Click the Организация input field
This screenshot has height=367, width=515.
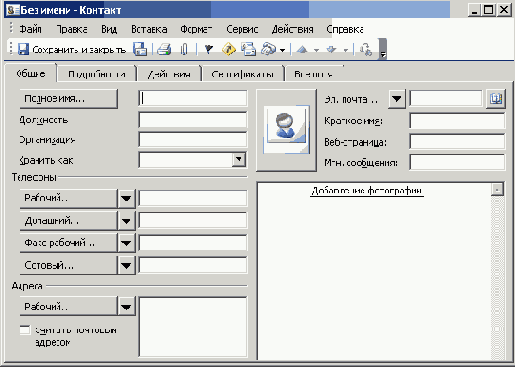pos(193,140)
